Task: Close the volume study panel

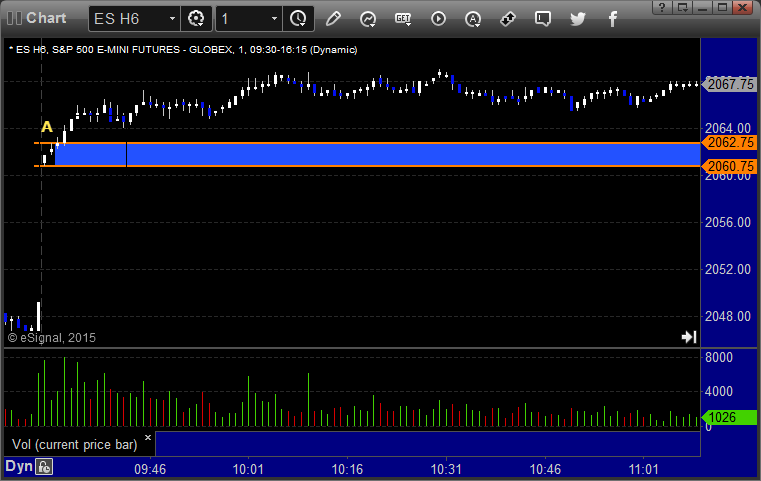Action: [x=148, y=437]
